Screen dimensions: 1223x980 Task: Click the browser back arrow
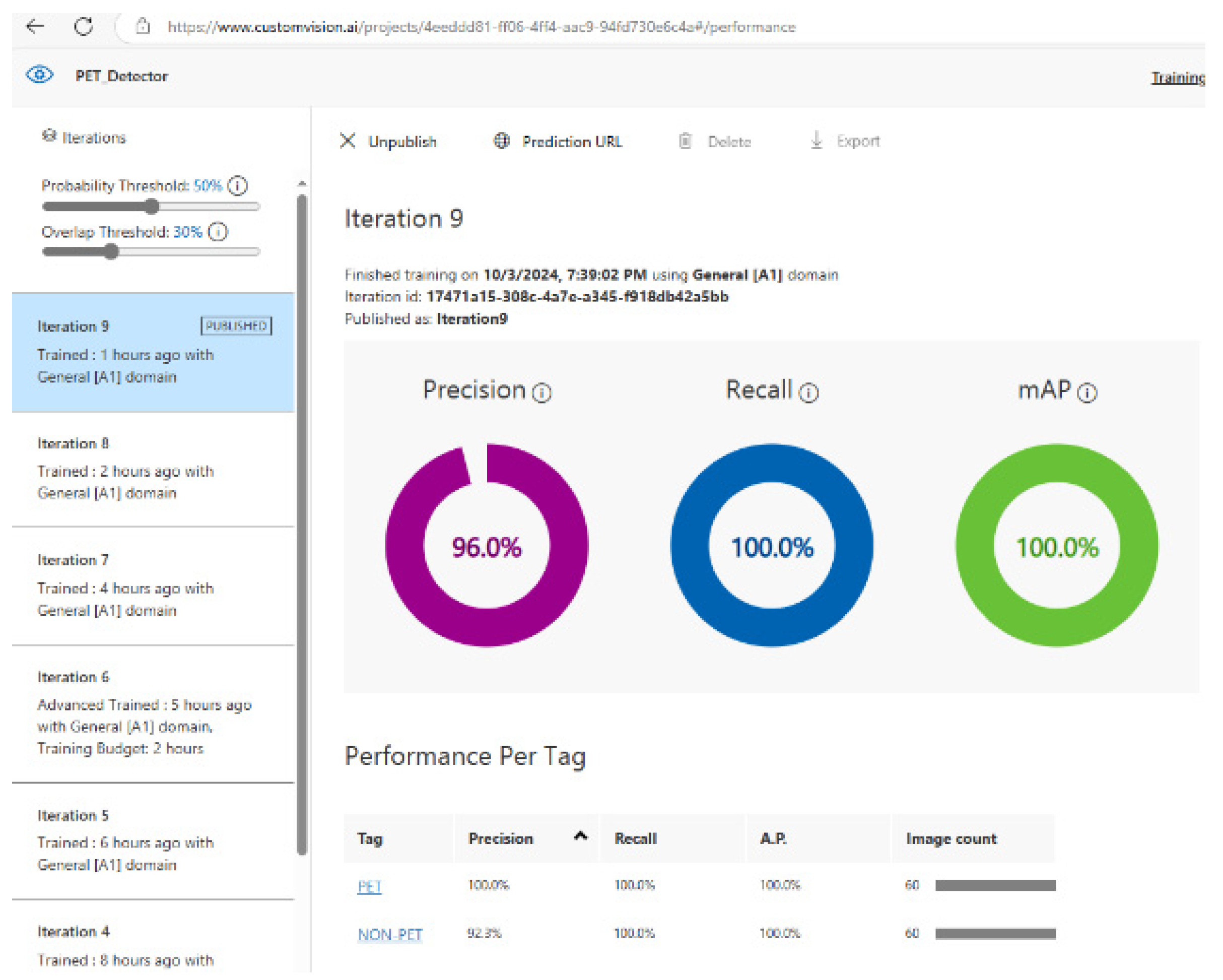[x=35, y=26]
